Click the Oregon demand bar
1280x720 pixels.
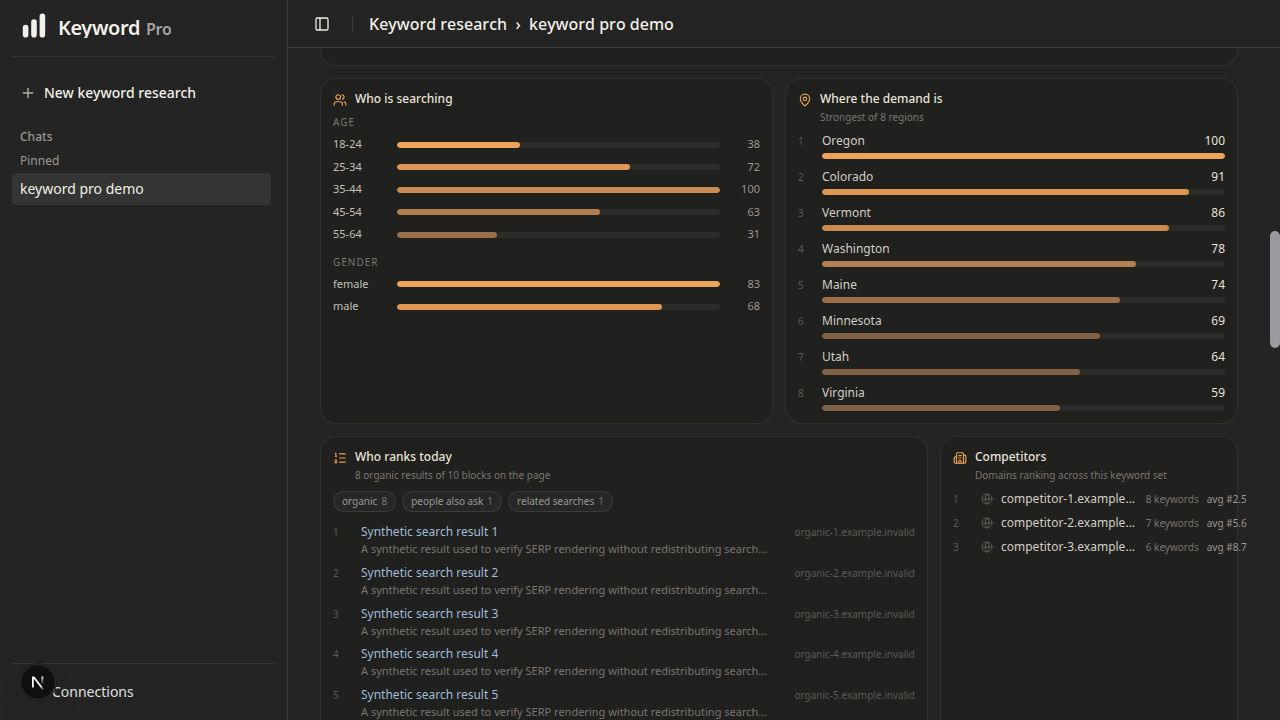(x=1023, y=156)
